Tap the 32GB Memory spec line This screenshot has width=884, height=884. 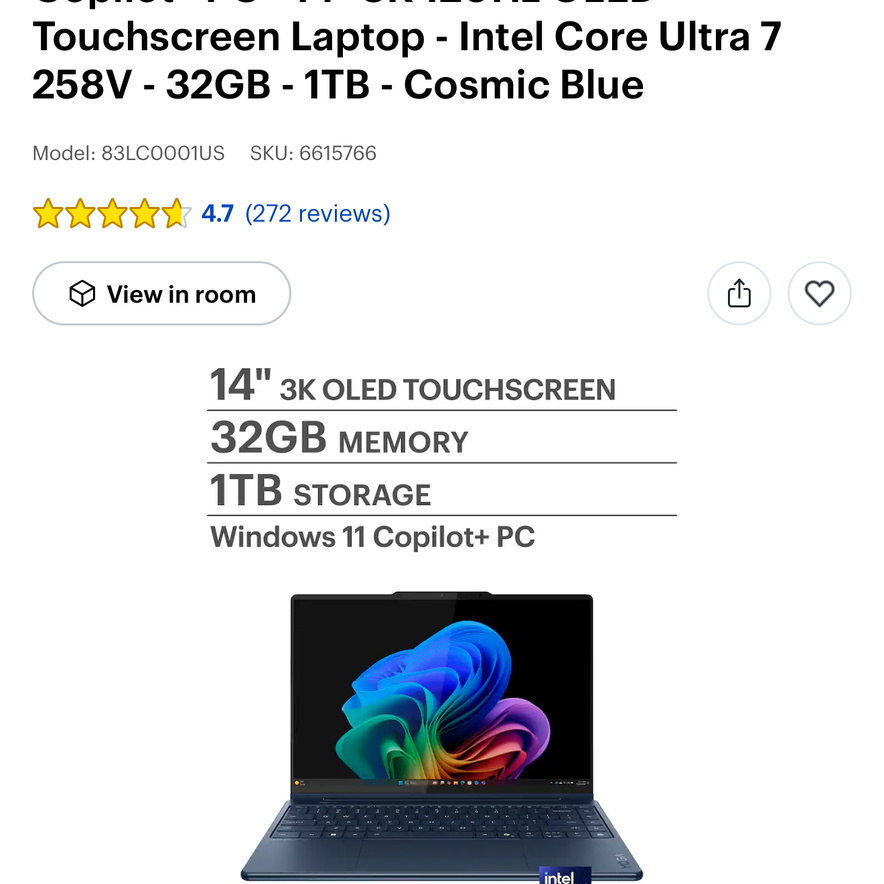339,438
